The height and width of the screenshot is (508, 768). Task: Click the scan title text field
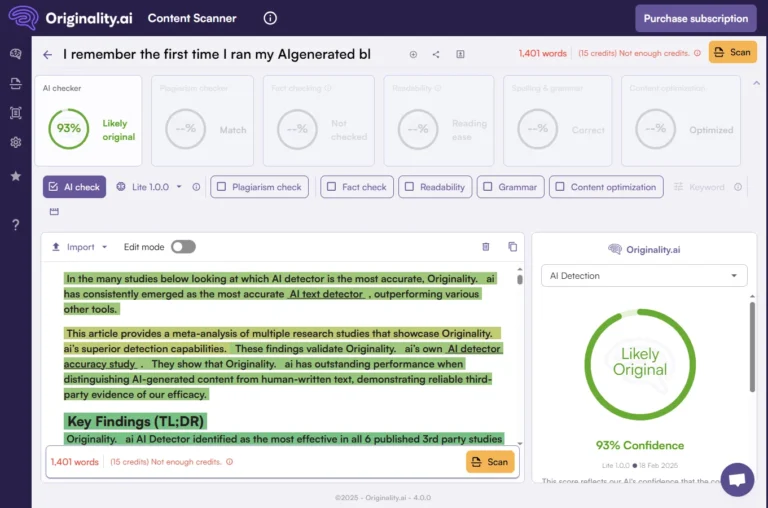217,54
